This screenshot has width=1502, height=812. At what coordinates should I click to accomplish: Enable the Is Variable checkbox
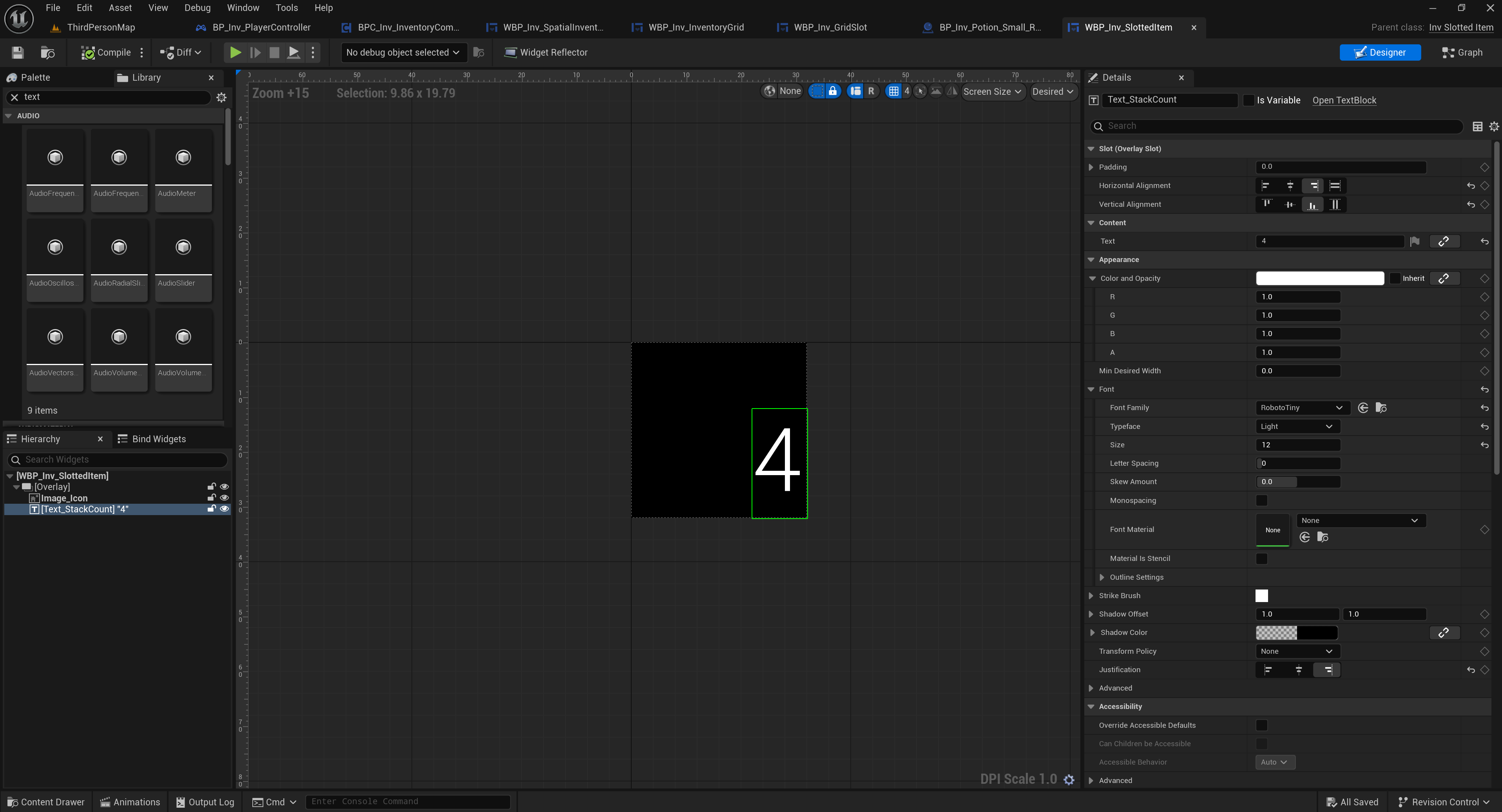click(1248, 100)
